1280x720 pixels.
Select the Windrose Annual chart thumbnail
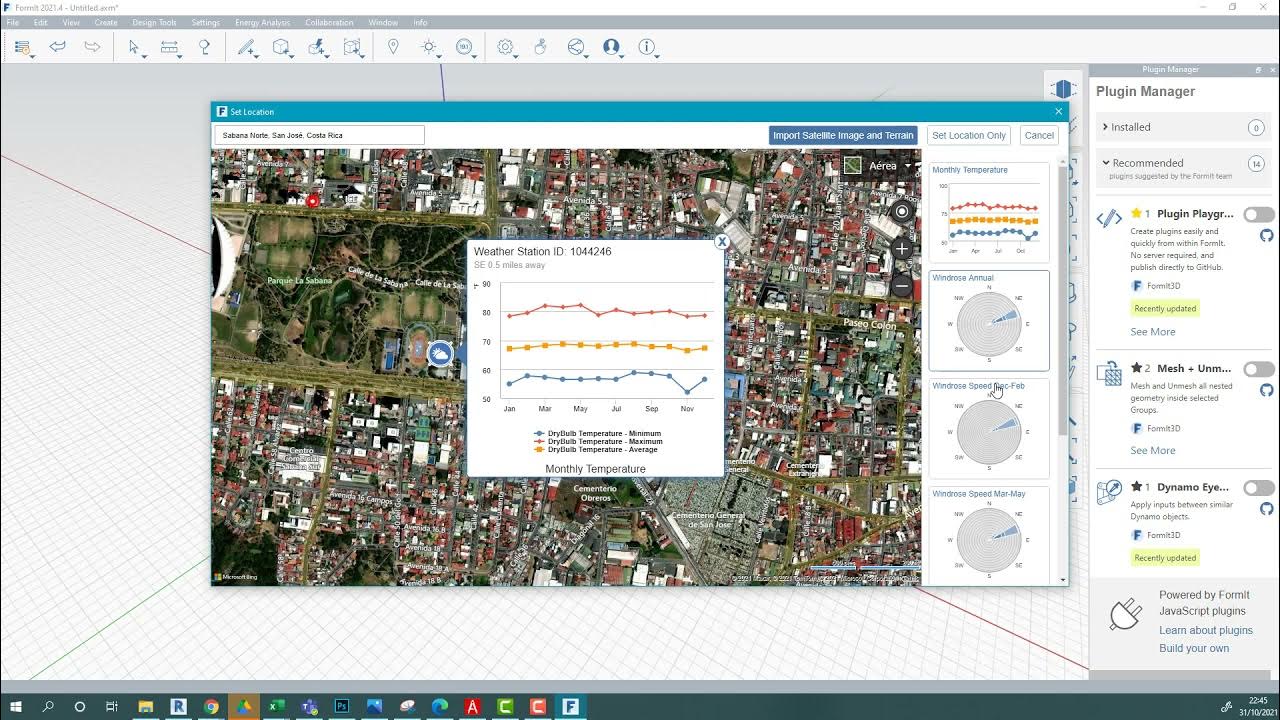(989, 320)
